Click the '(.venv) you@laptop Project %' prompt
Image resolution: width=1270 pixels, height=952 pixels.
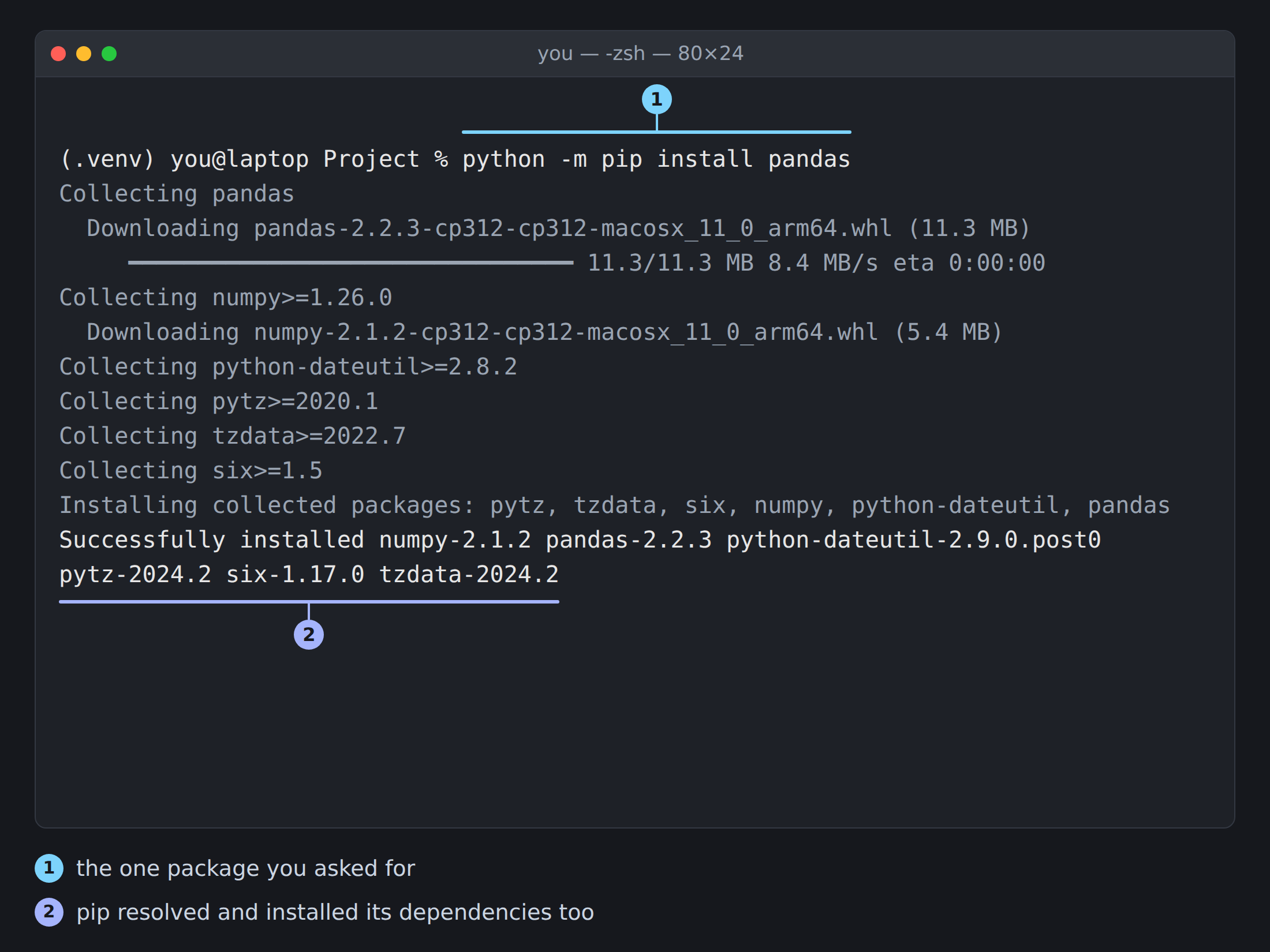pyautogui.click(x=254, y=159)
